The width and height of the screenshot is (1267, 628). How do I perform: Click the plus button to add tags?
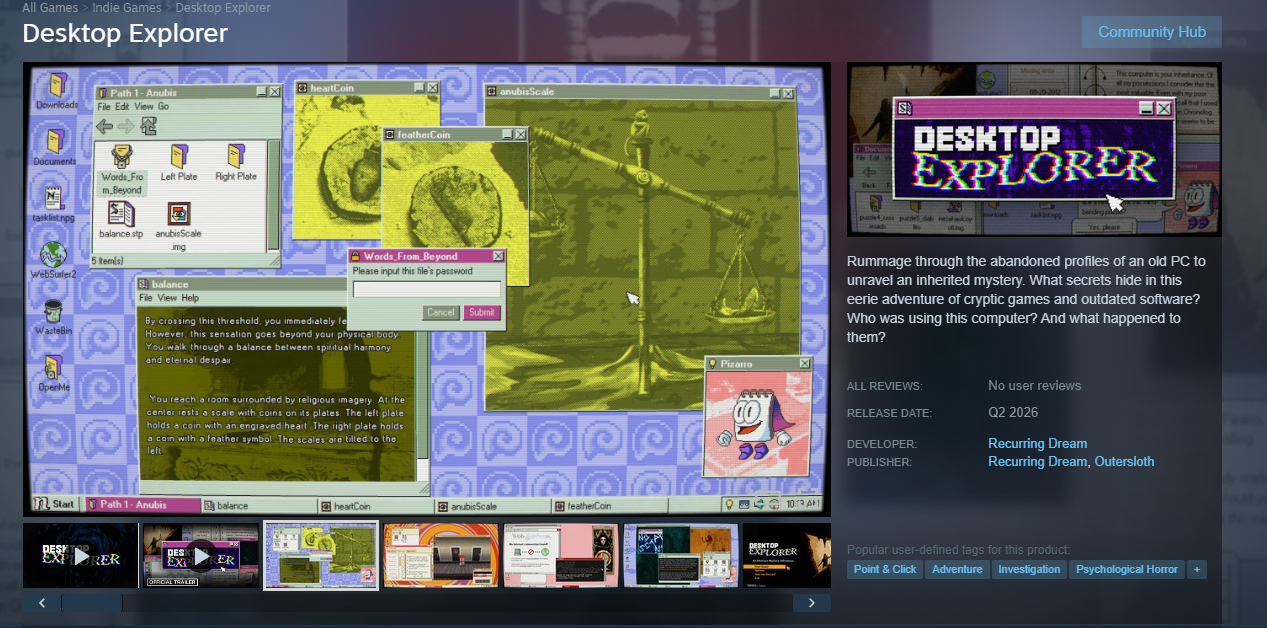(1197, 569)
